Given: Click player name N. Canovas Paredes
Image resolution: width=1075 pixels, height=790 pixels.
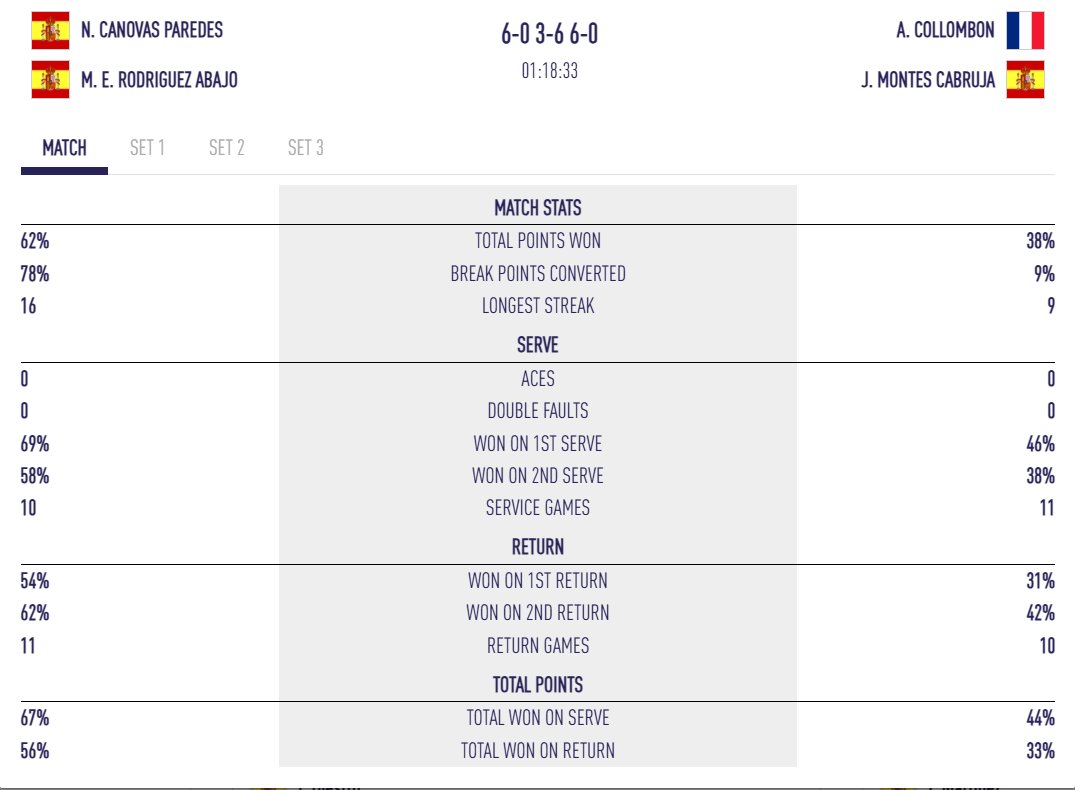Looking at the screenshot, I should (x=152, y=31).
